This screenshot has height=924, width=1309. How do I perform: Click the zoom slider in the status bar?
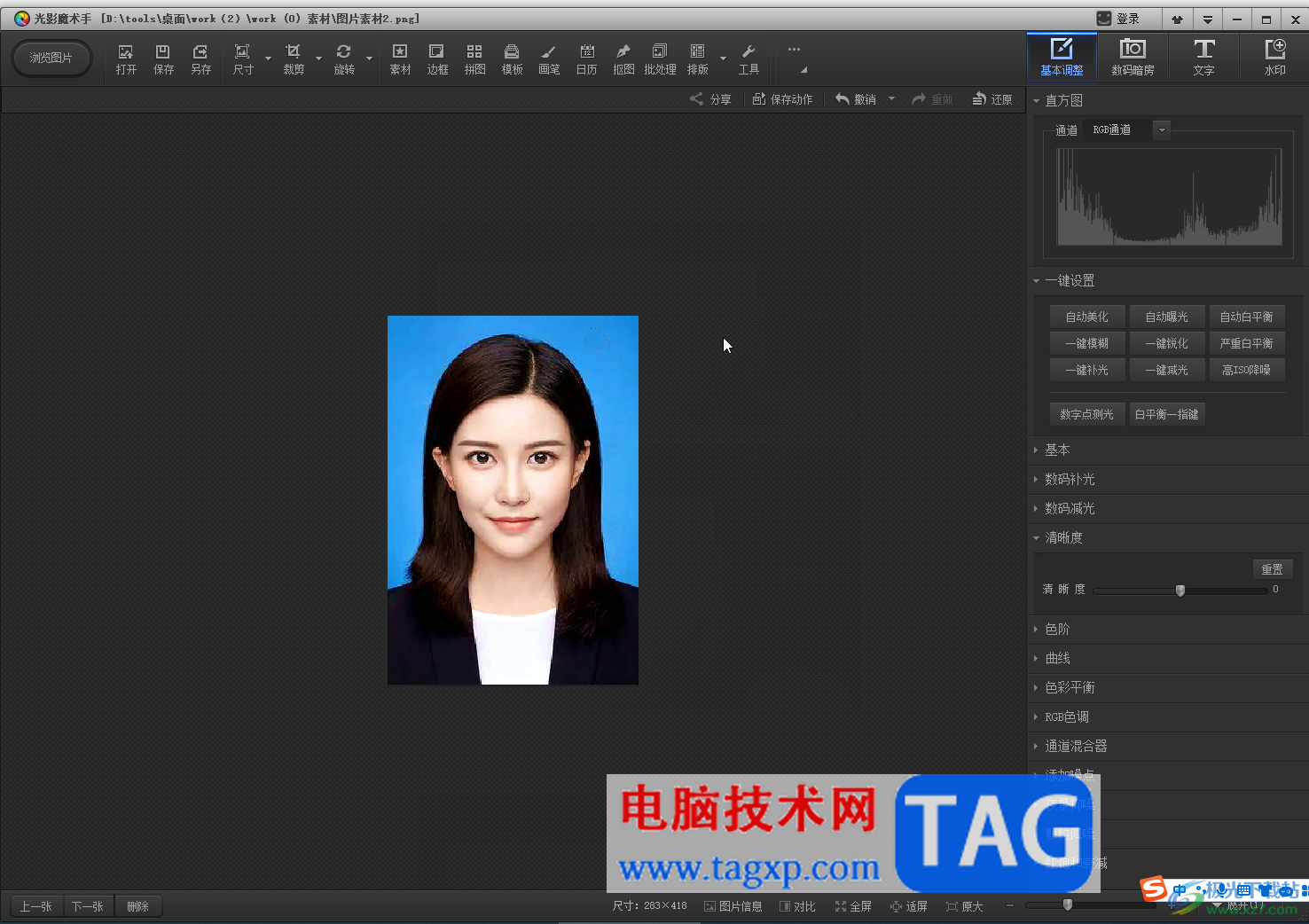pos(1068,905)
